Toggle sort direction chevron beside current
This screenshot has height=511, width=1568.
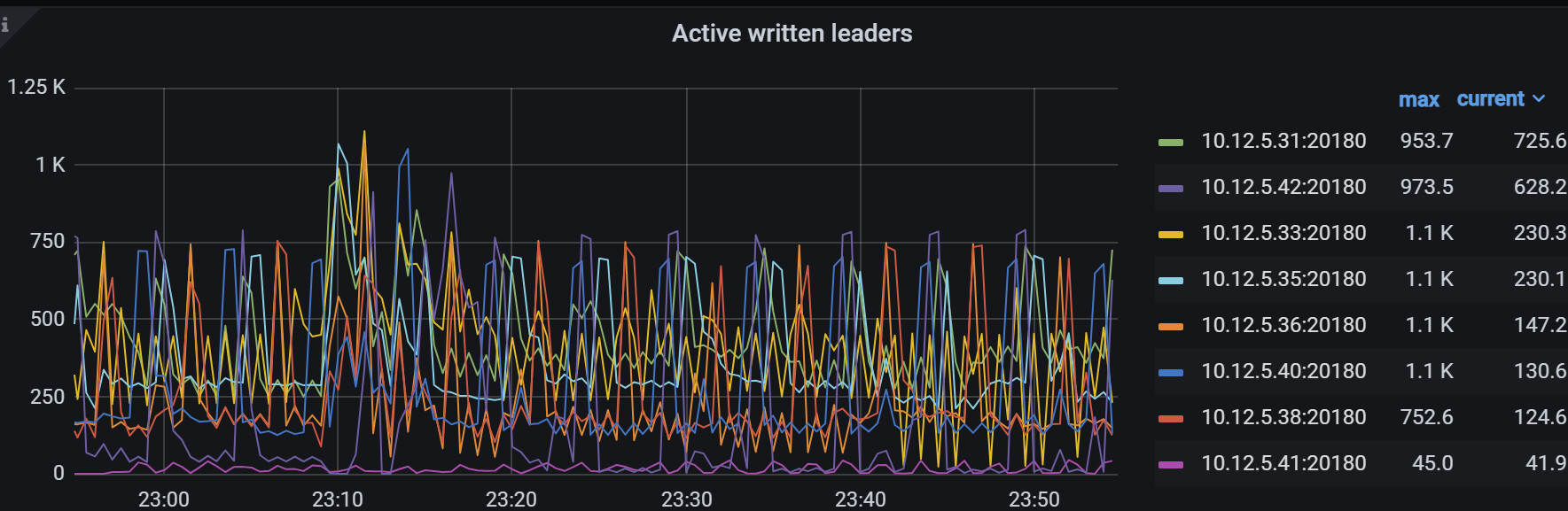coord(1539,99)
